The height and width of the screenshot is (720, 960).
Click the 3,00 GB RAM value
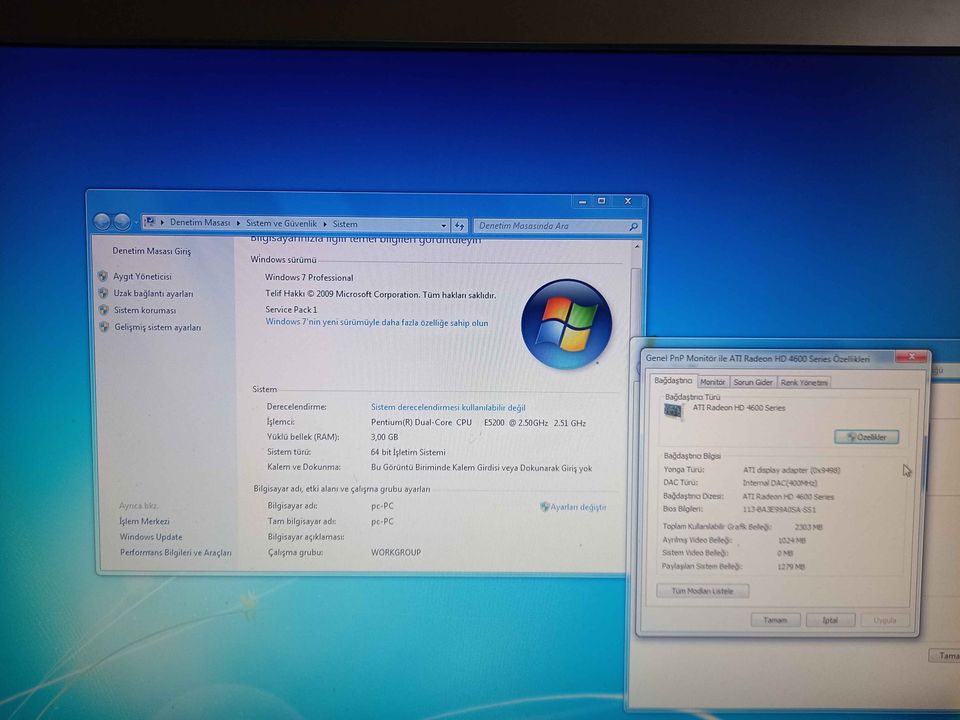click(x=384, y=437)
